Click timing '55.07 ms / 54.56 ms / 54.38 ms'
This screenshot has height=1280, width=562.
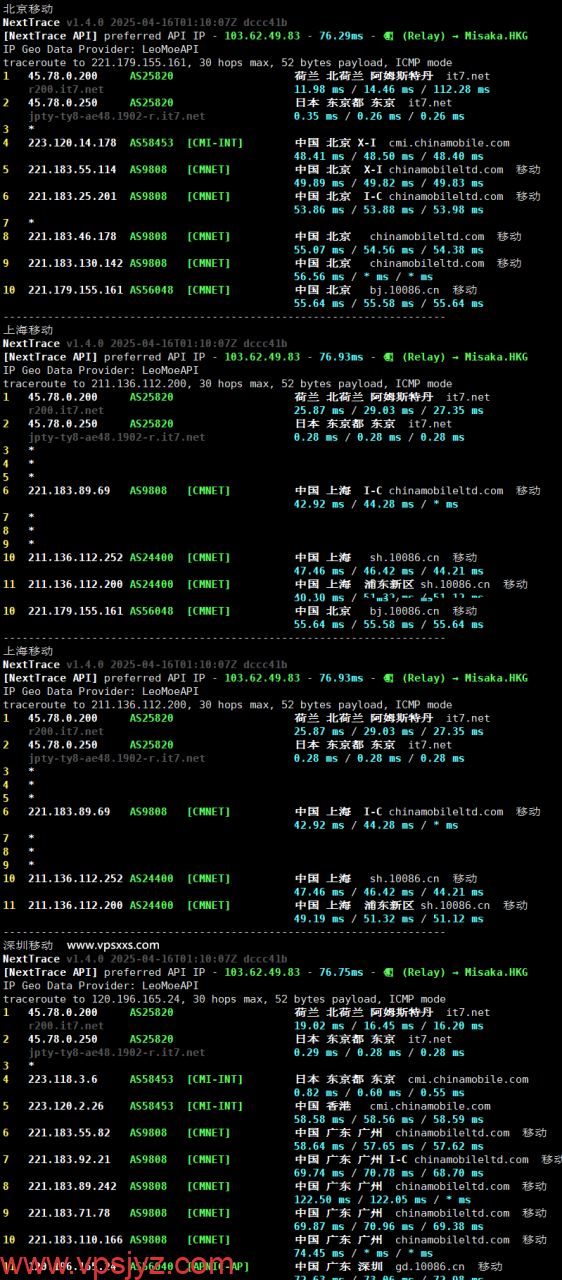point(388,250)
